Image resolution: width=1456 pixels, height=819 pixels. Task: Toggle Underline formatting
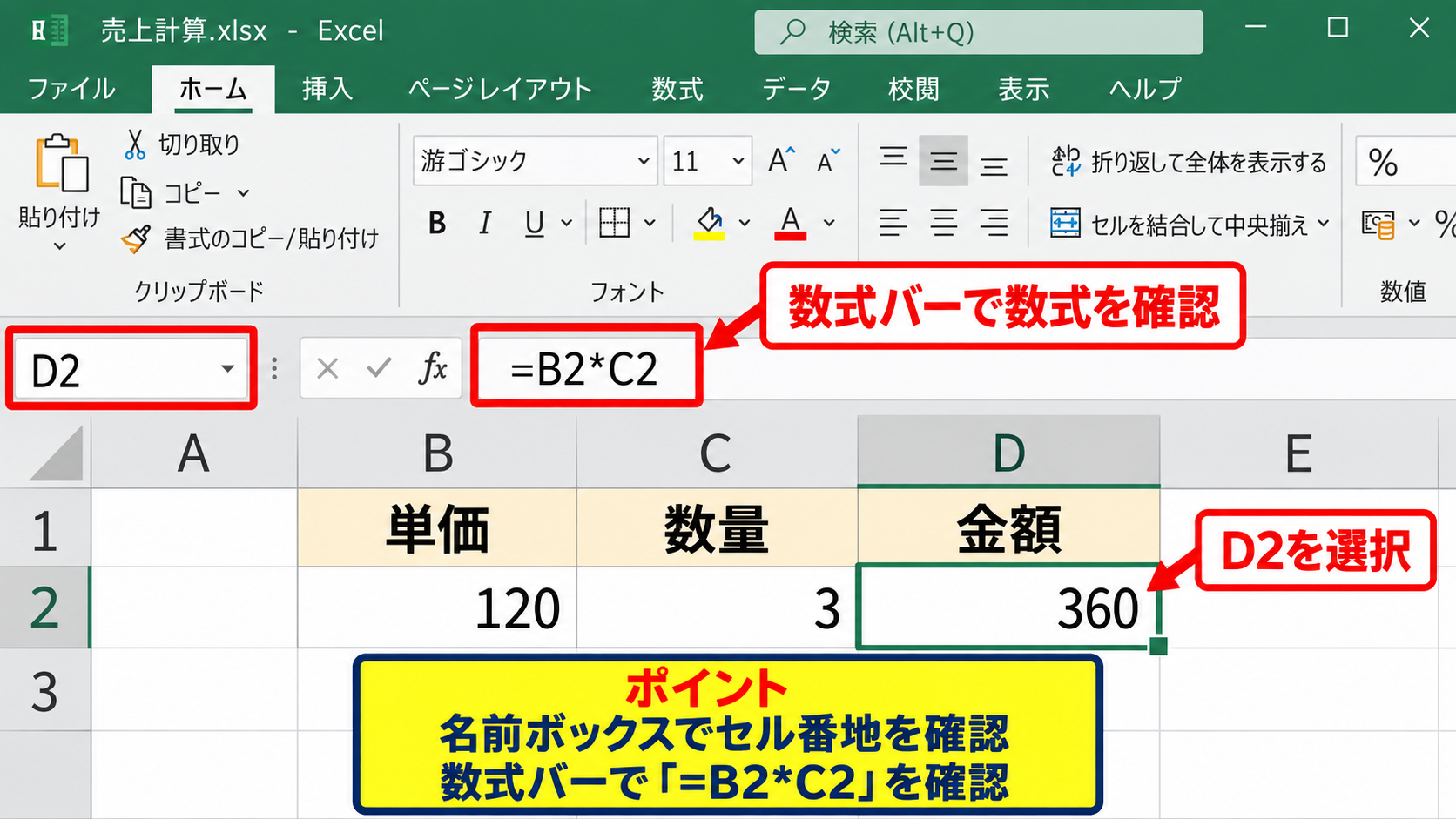(x=534, y=224)
